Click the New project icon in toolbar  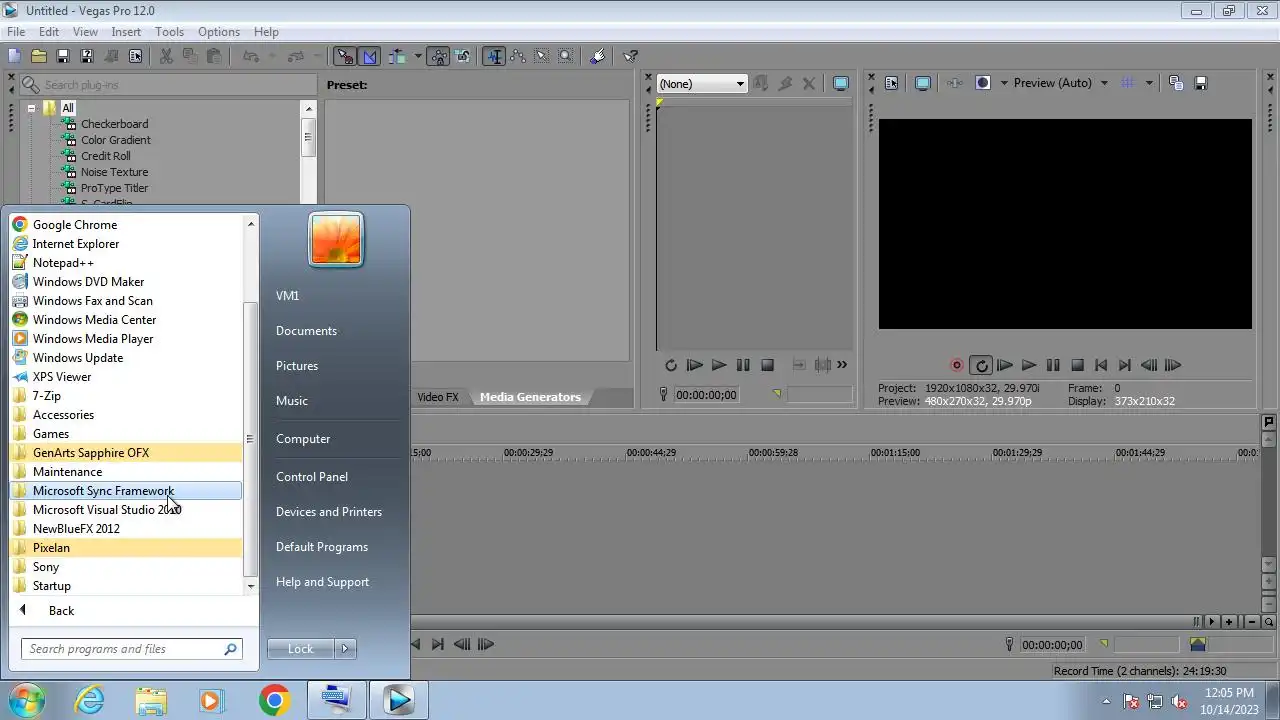(14, 57)
